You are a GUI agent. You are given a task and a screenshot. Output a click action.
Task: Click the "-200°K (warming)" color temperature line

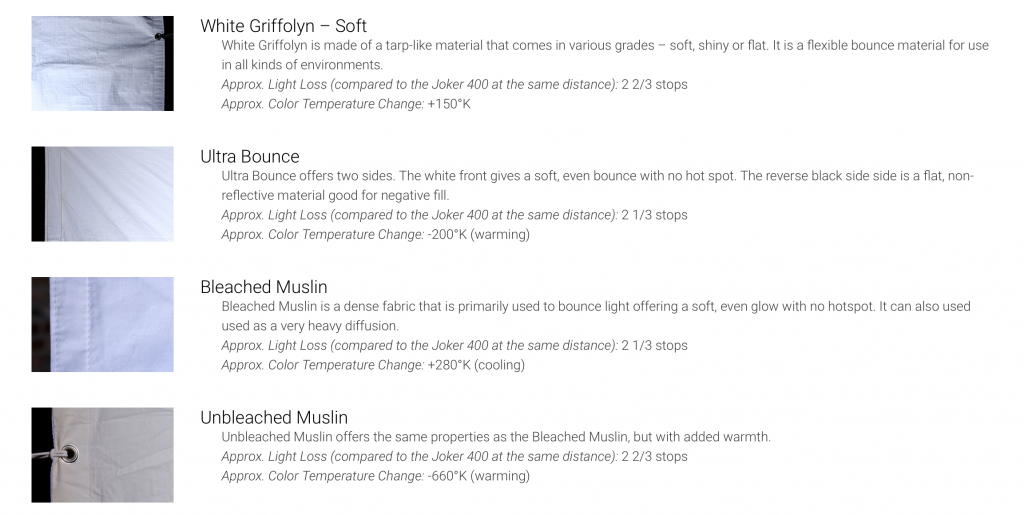[x=375, y=235]
